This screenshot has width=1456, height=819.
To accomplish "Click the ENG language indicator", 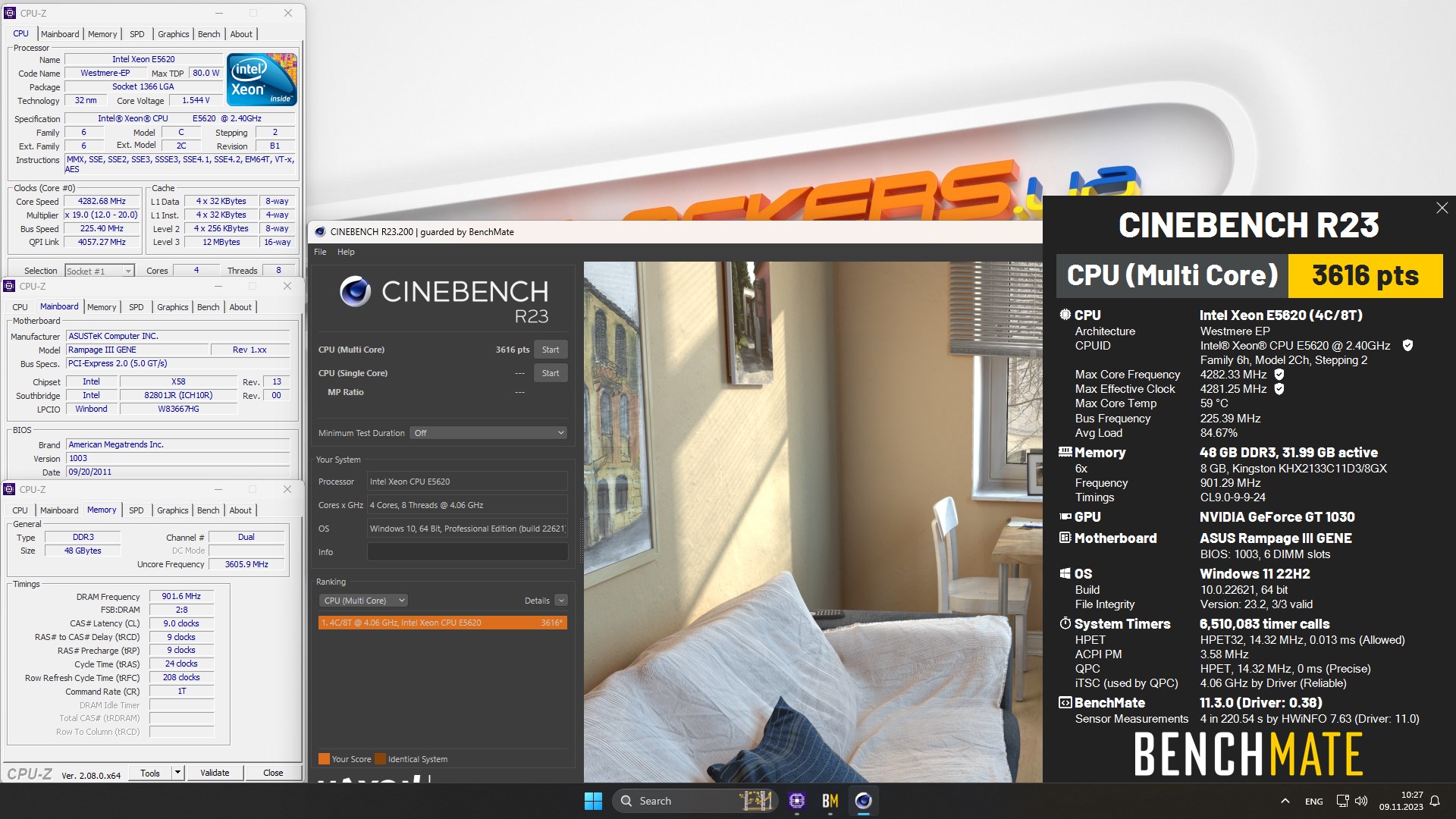I will [1313, 801].
